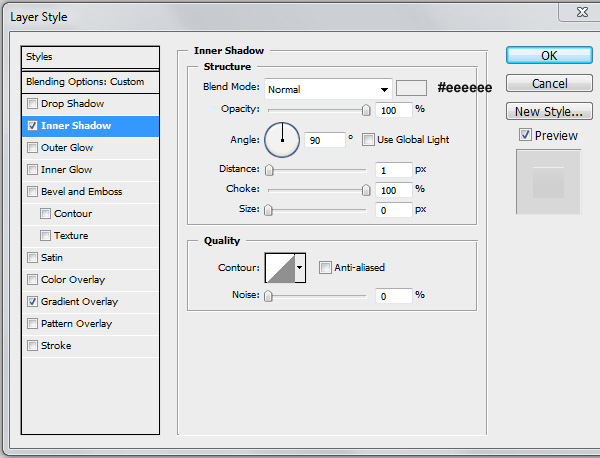Click the Size slider handle
The height and width of the screenshot is (458, 600).
coord(268,210)
